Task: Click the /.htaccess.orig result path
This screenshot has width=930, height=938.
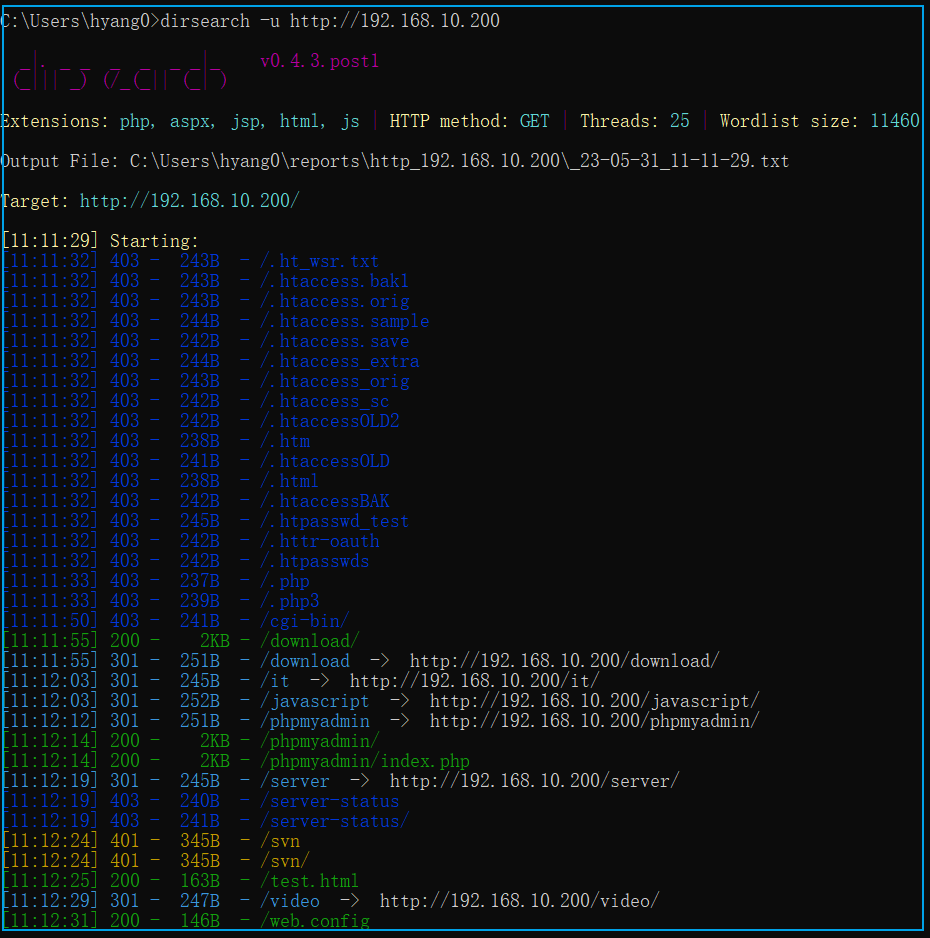Action: click(335, 301)
